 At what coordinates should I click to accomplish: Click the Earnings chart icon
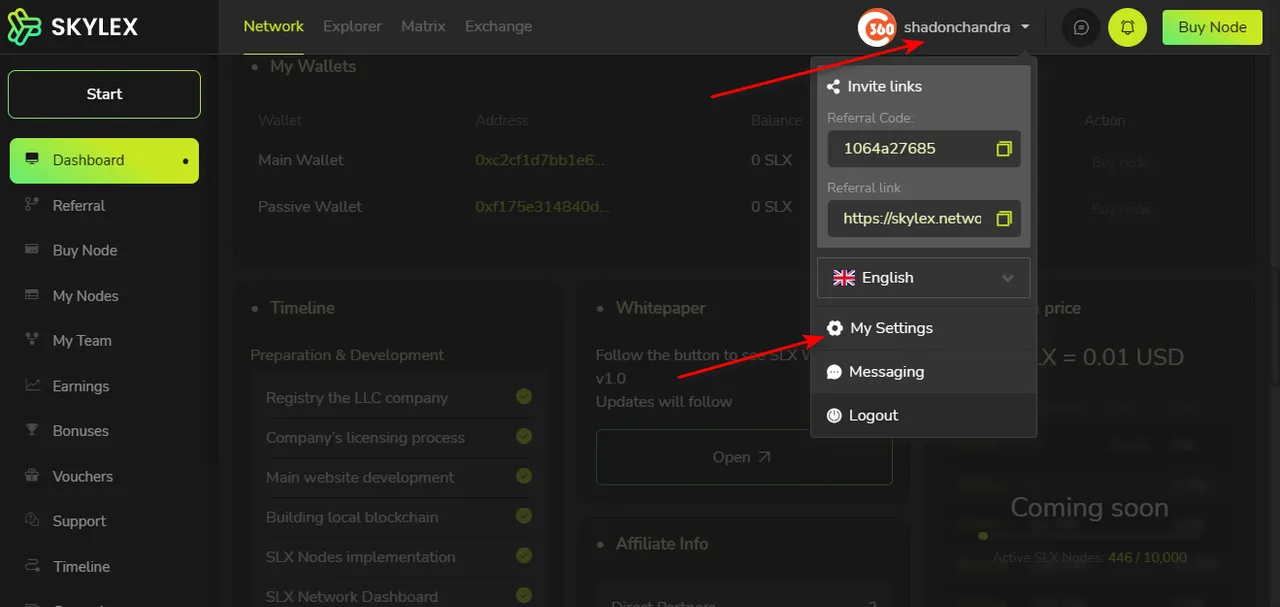32,386
